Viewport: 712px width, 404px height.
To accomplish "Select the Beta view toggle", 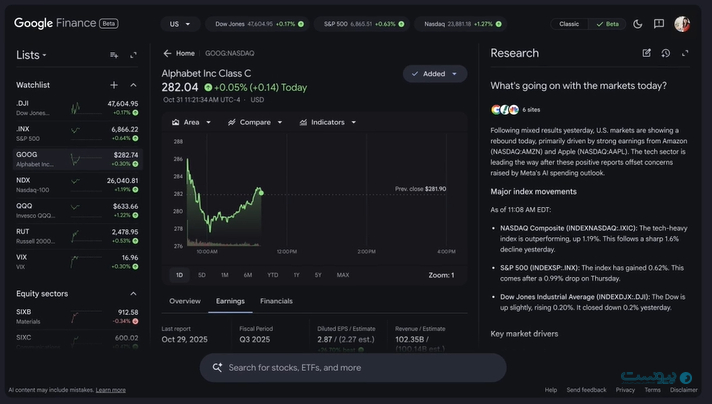I will (607, 23).
